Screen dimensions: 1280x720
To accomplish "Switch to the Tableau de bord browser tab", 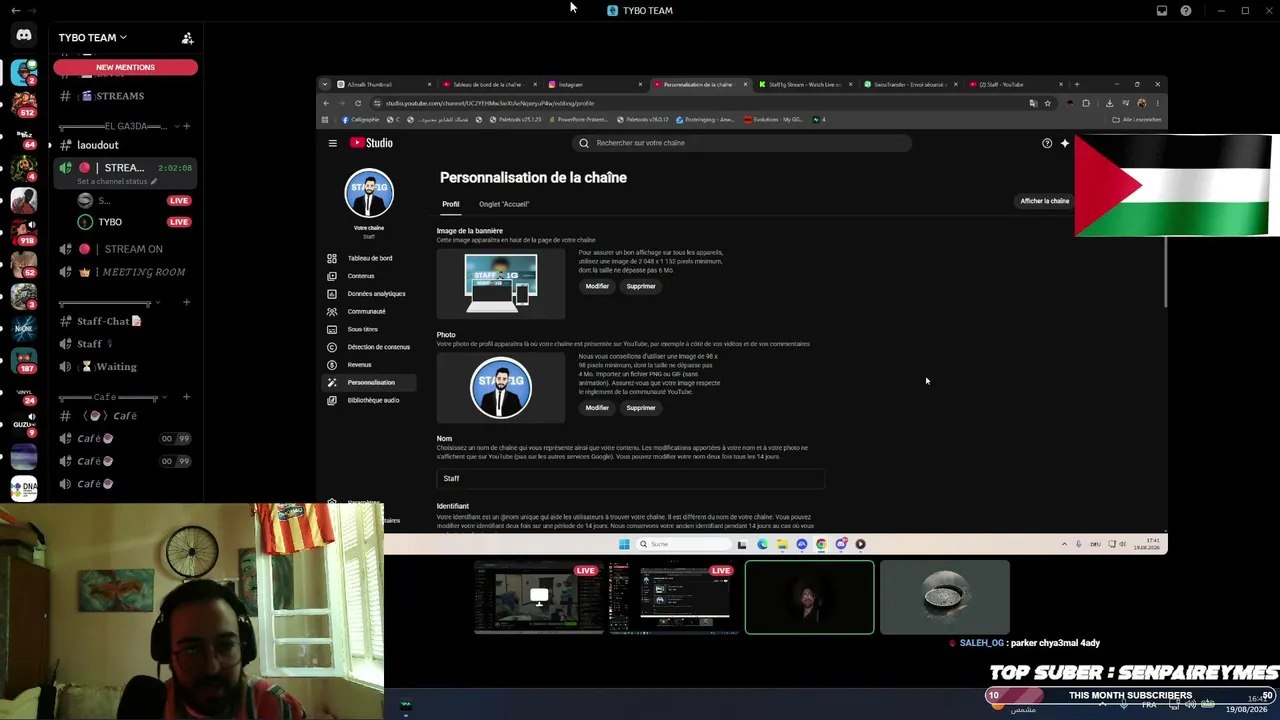I will [489, 84].
